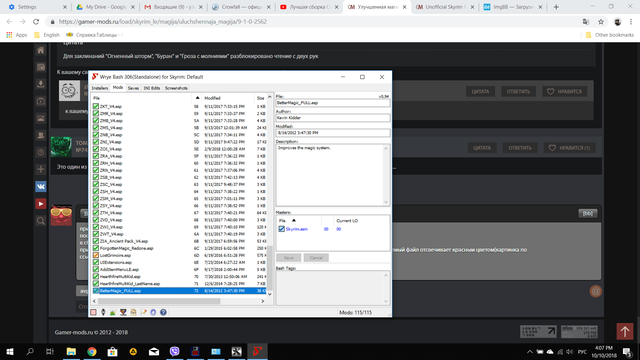Image resolution: width=640 pixels, height=360 pixels.
Task: Go back with the browser back arrow
Action: coord(9,22)
